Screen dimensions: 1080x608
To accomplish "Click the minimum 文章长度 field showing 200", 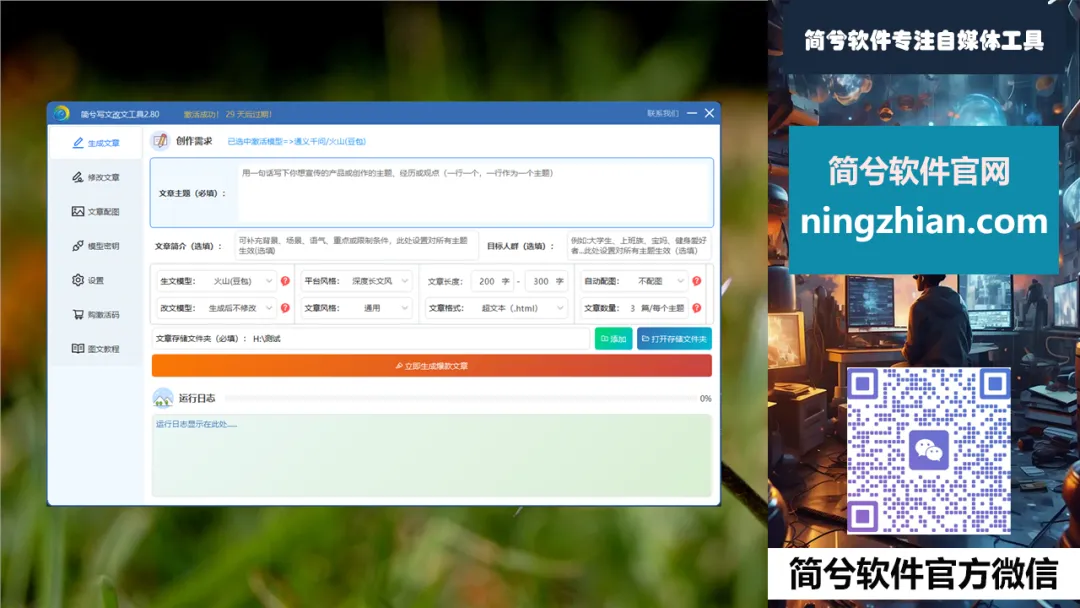I will coord(492,281).
